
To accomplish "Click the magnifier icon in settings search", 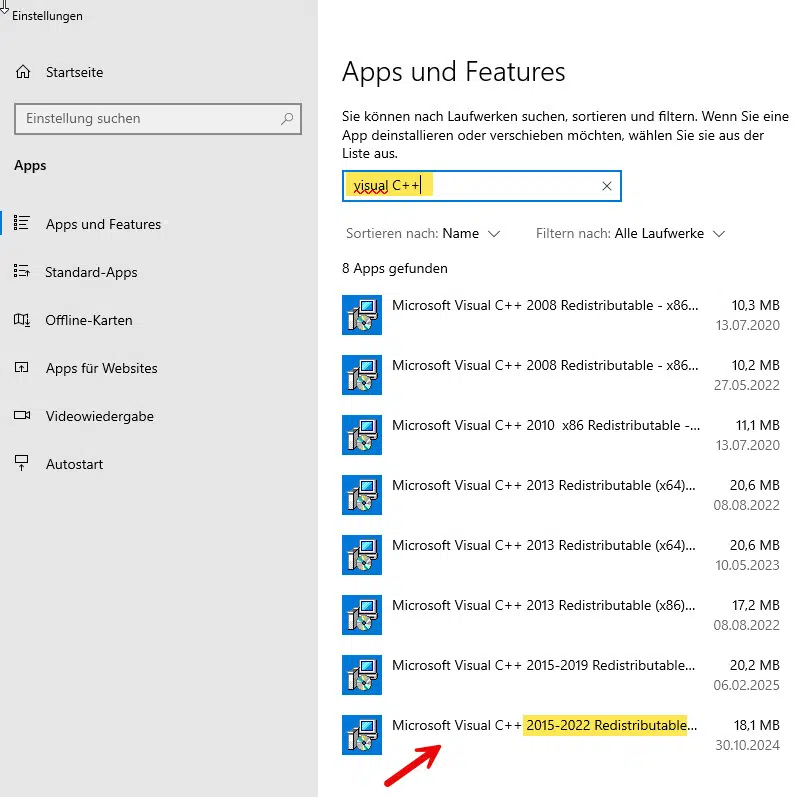I will [x=287, y=119].
